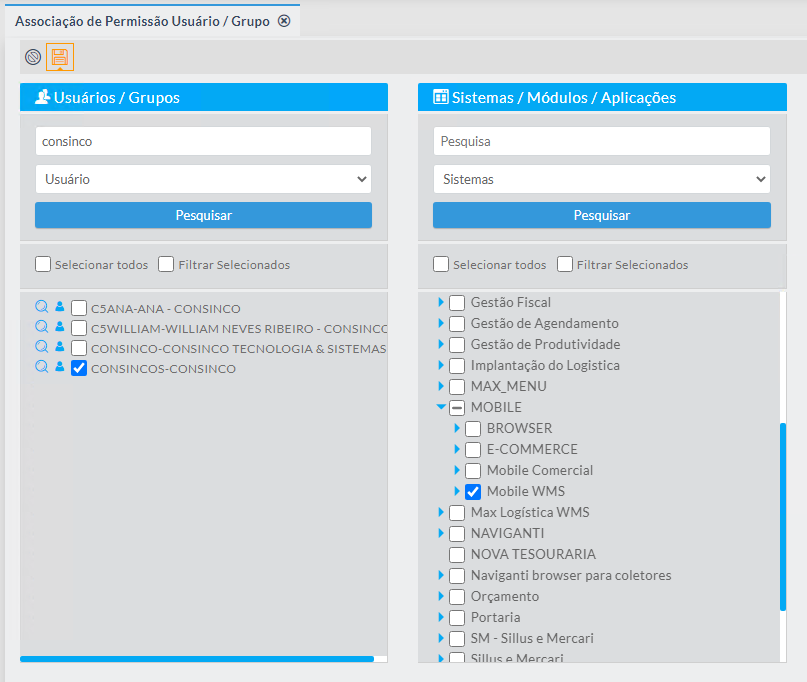Expand the Orçamento tree node
Viewport: 807px width, 682px height.
click(x=441, y=596)
